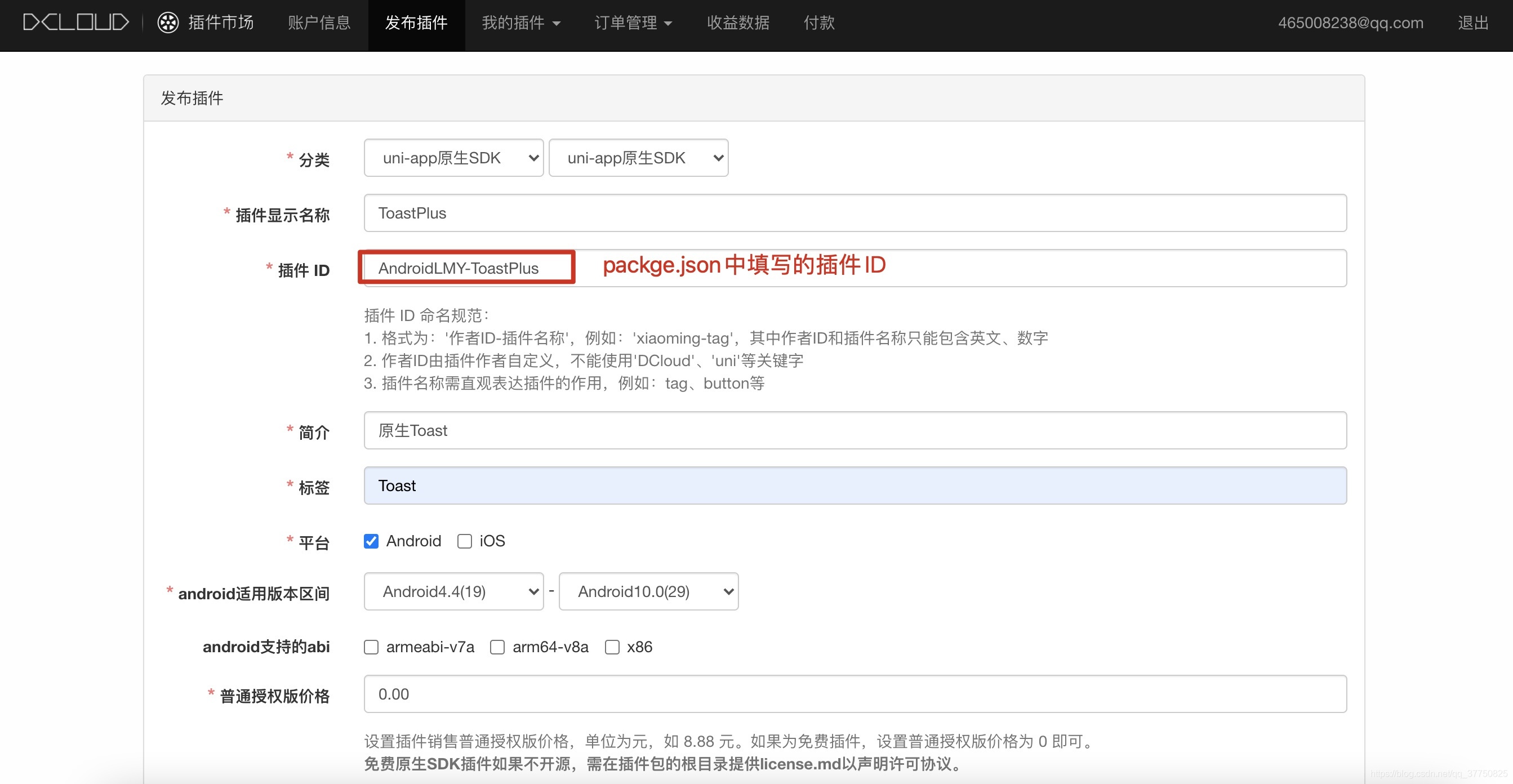
Task: Click the price hint mentioning 8.88 元
Action: (x=729, y=741)
